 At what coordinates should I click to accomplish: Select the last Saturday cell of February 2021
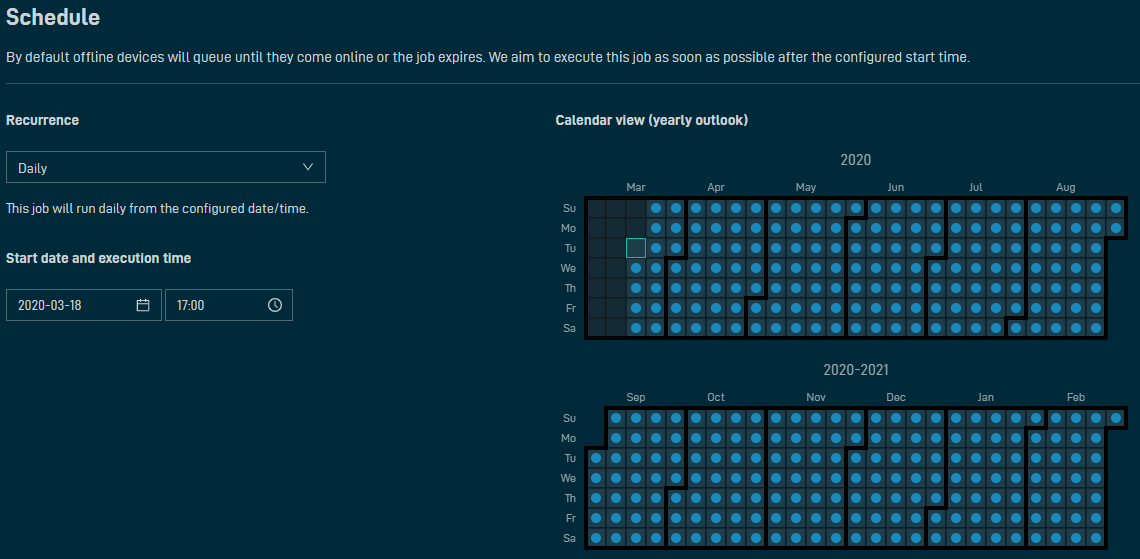coord(1096,538)
